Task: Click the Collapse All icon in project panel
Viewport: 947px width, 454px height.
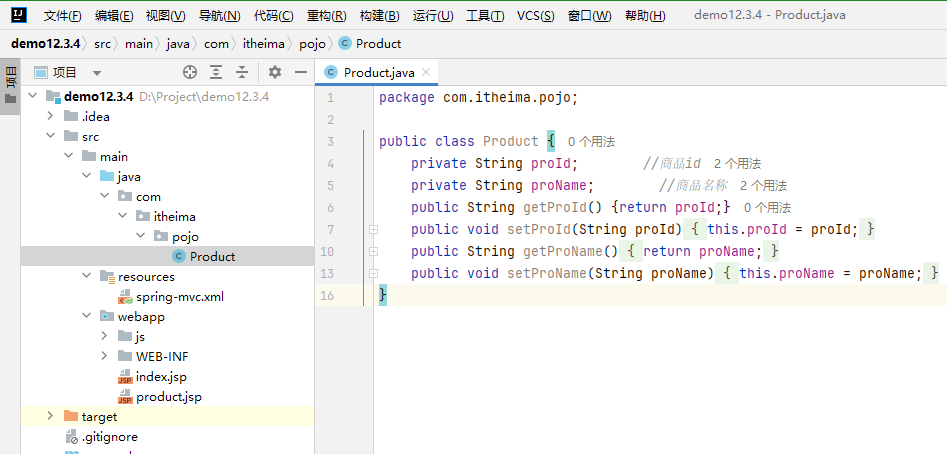Action: tap(242, 72)
